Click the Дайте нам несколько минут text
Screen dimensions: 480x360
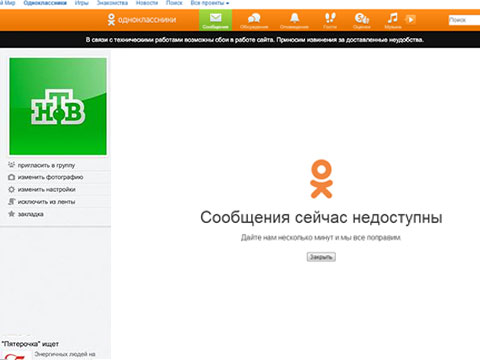tap(321, 237)
